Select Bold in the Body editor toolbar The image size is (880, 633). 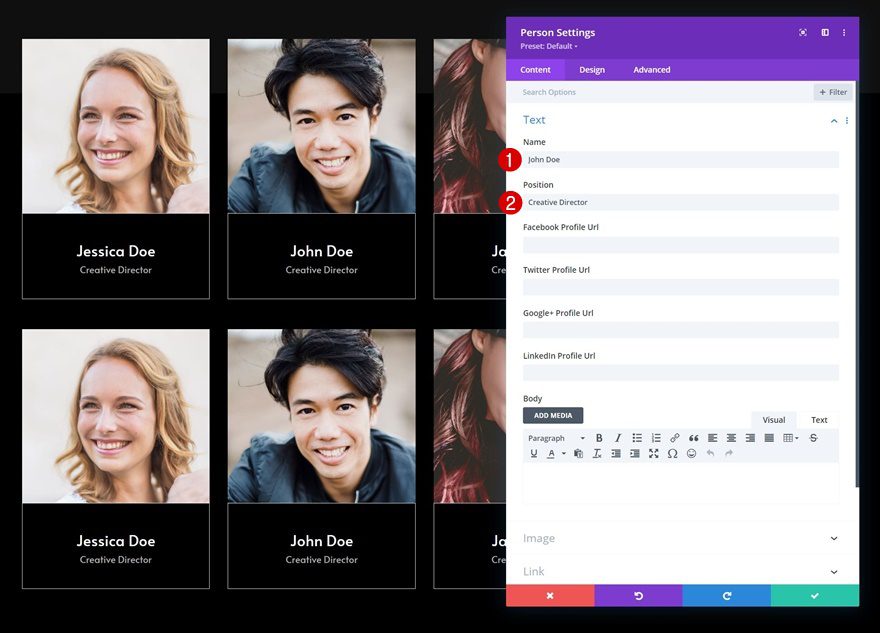pyautogui.click(x=599, y=437)
